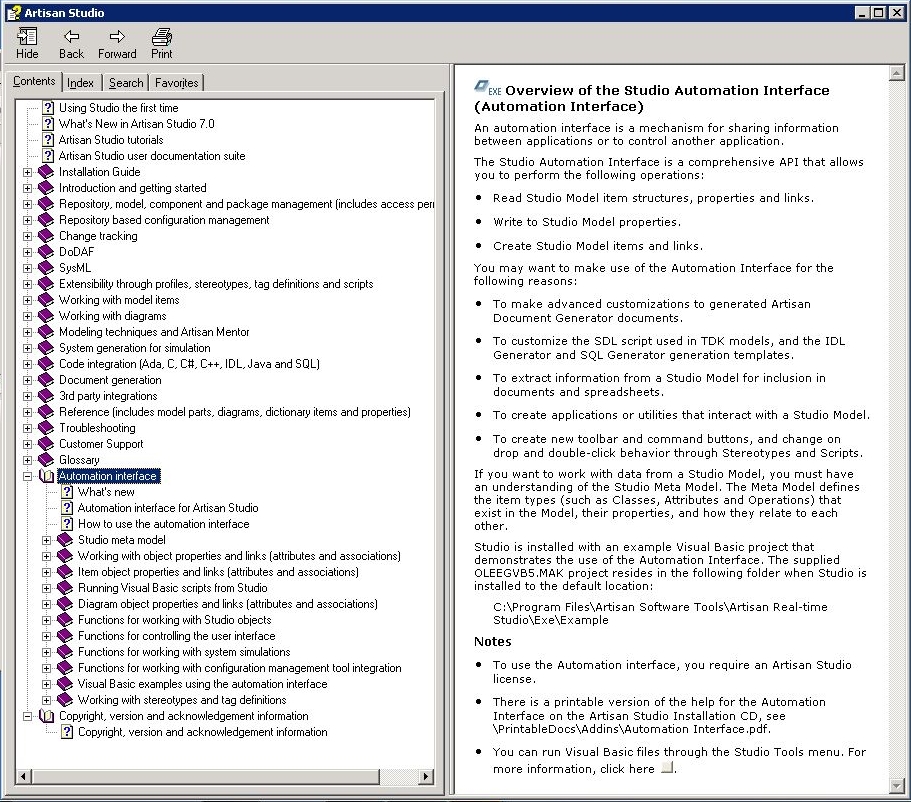Expand Functions for working with Studio objects
This screenshot has height=802, width=911.
pos(46,620)
